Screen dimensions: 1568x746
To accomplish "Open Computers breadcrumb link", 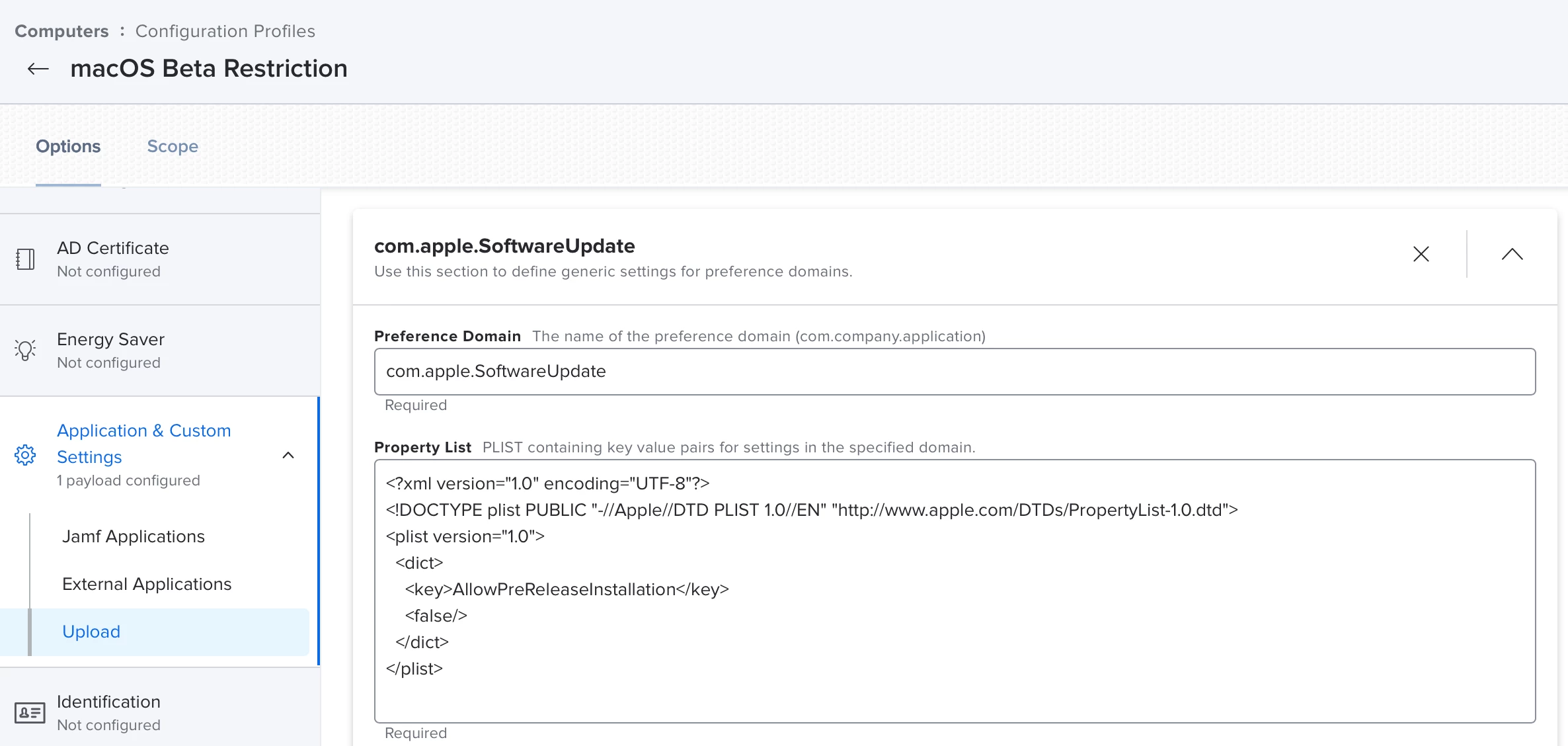I will click(x=61, y=31).
